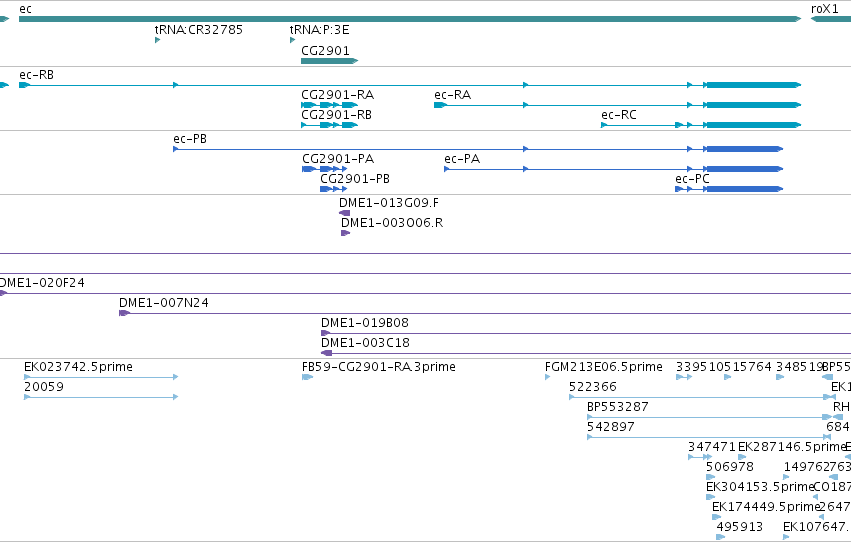Select the ec gene bar
Image resolution: width=851 pixels, height=542 pixels.
[410, 19]
